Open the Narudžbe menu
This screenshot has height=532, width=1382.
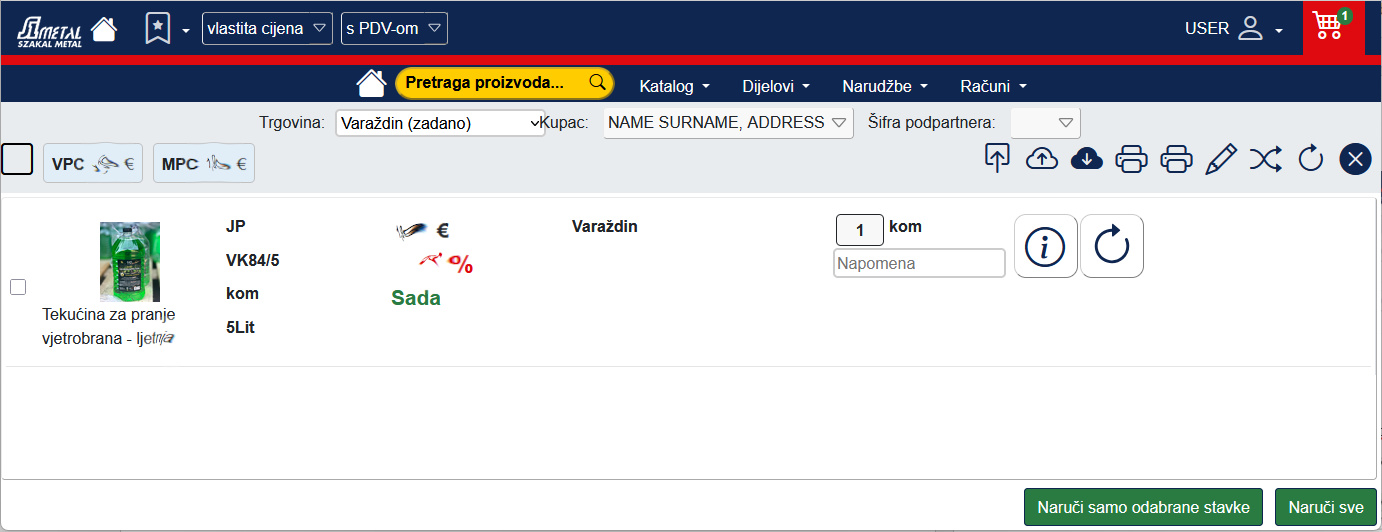click(885, 86)
